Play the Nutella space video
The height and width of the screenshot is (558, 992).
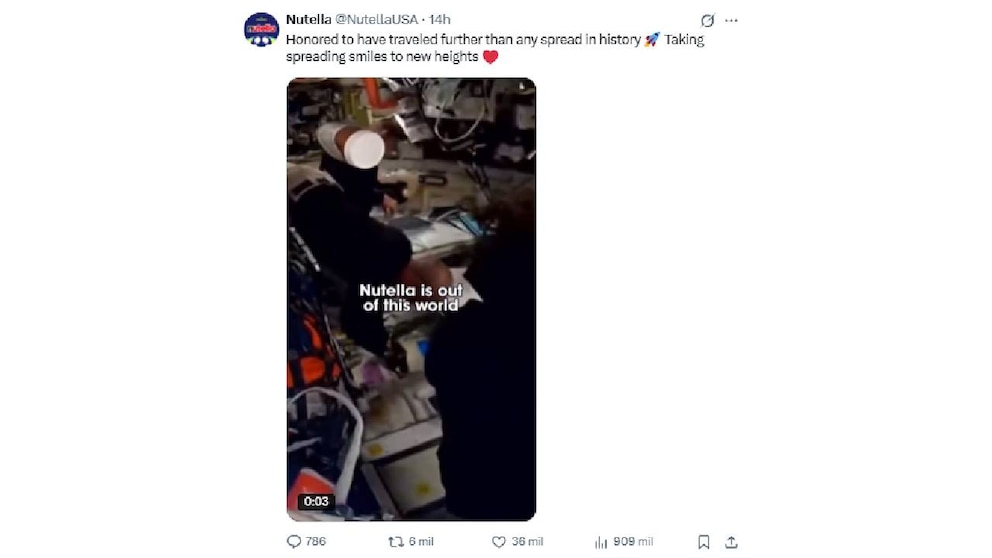(x=411, y=299)
